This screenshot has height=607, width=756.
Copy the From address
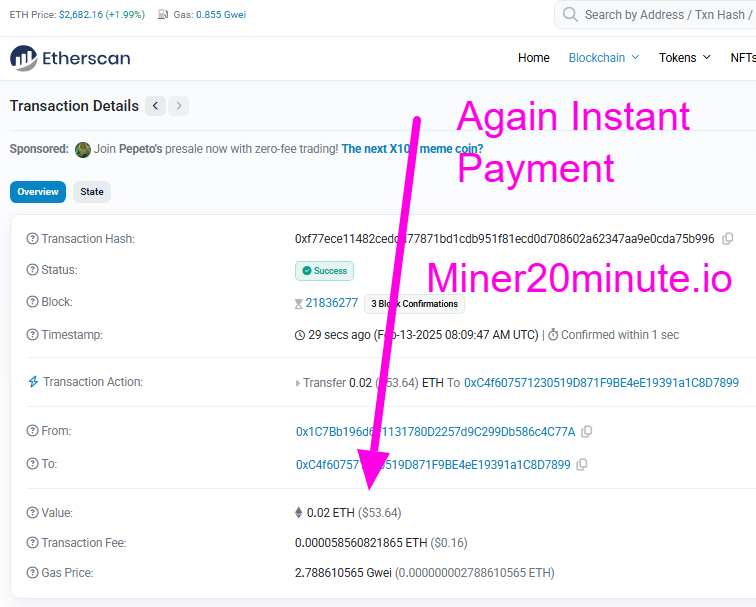click(x=586, y=432)
